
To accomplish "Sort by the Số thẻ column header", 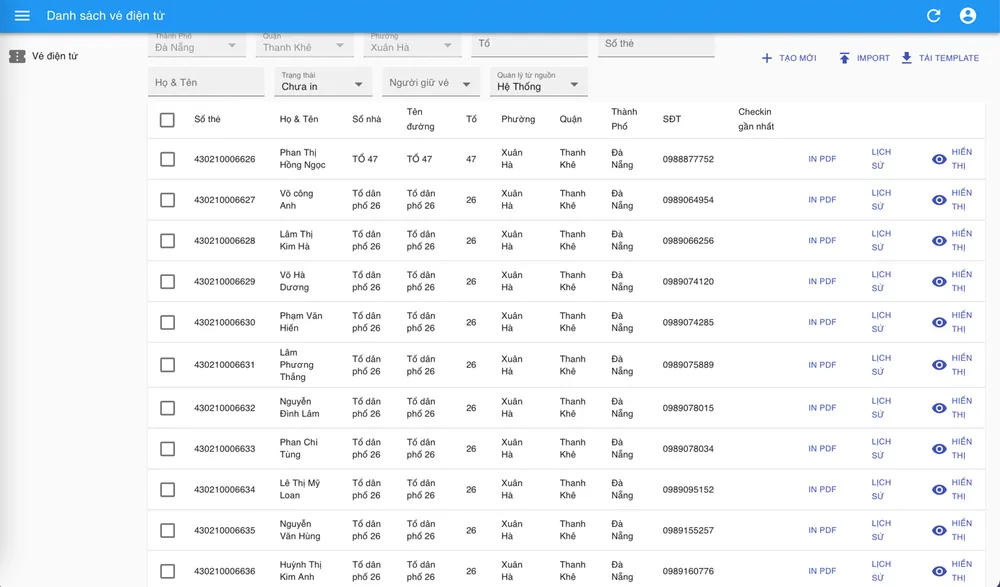I will point(207,120).
